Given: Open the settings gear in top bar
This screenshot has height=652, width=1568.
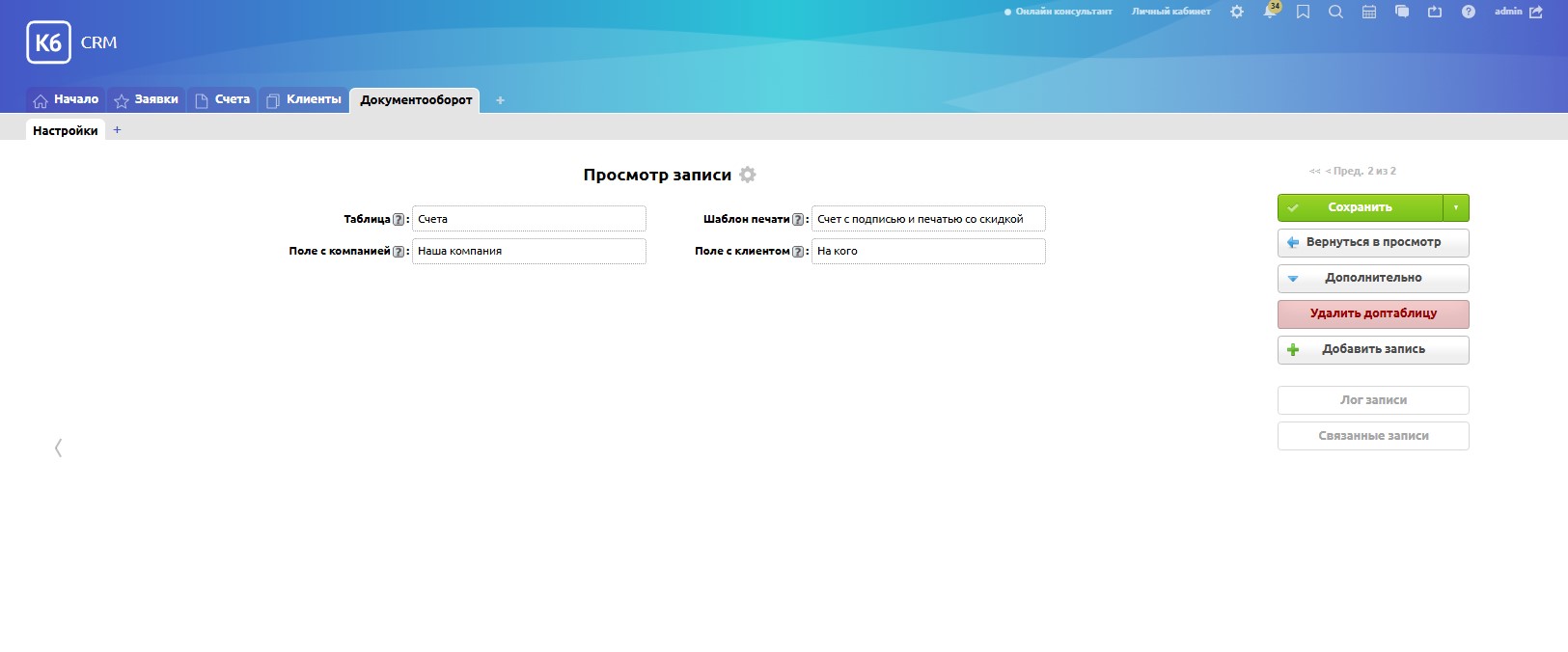Looking at the screenshot, I should (1237, 12).
